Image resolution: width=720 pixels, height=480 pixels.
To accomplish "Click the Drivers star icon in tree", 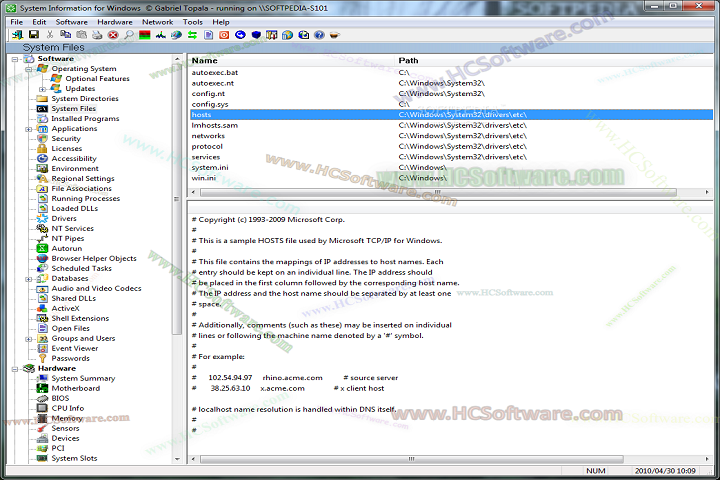I will point(42,219).
